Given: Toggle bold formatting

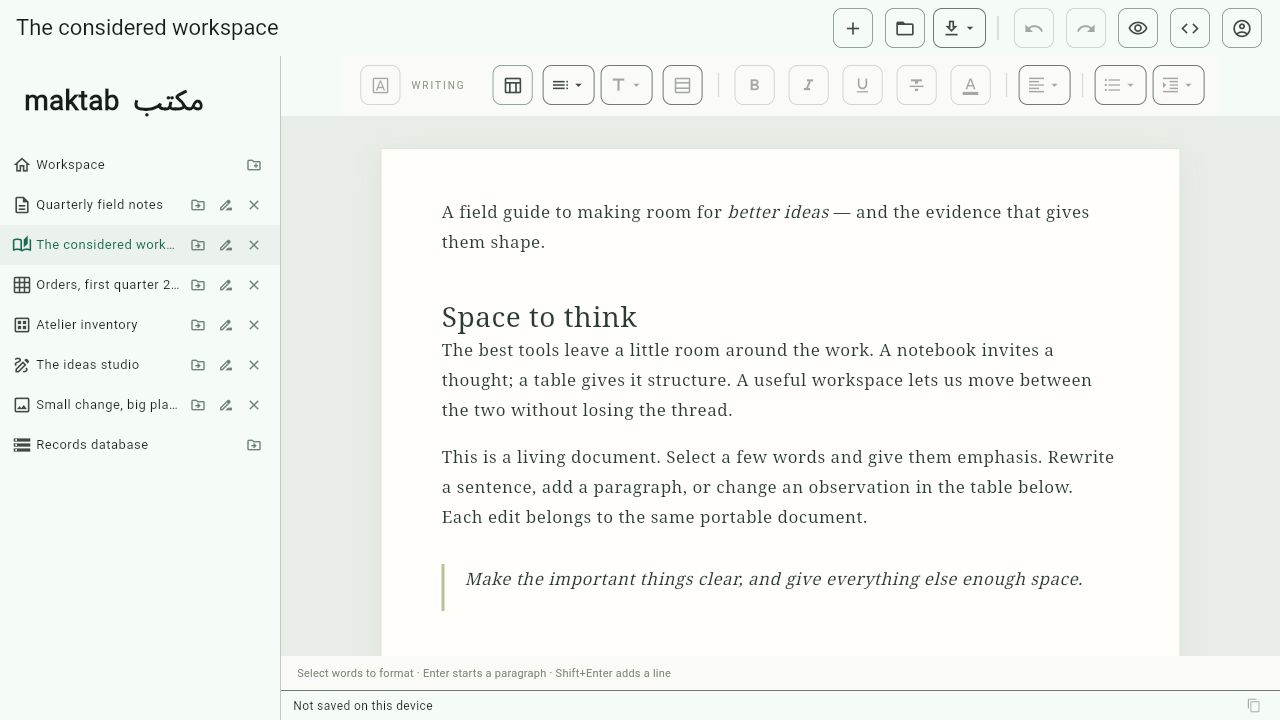Looking at the screenshot, I should tap(754, 85).
